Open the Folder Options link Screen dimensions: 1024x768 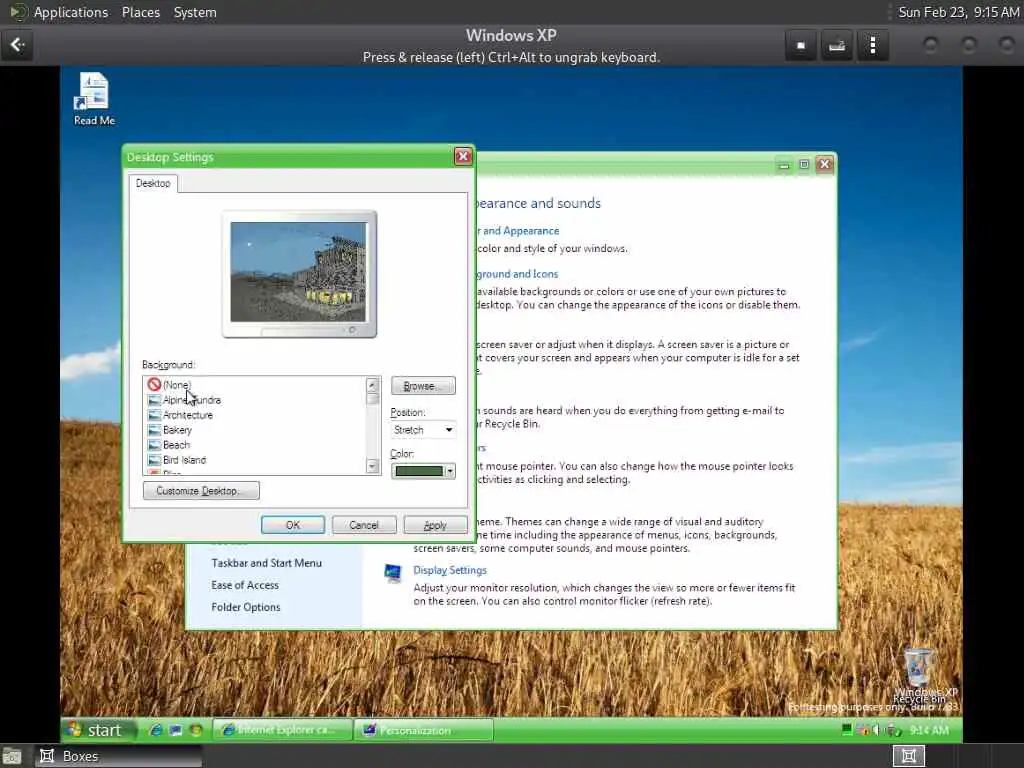coord(246,607)
